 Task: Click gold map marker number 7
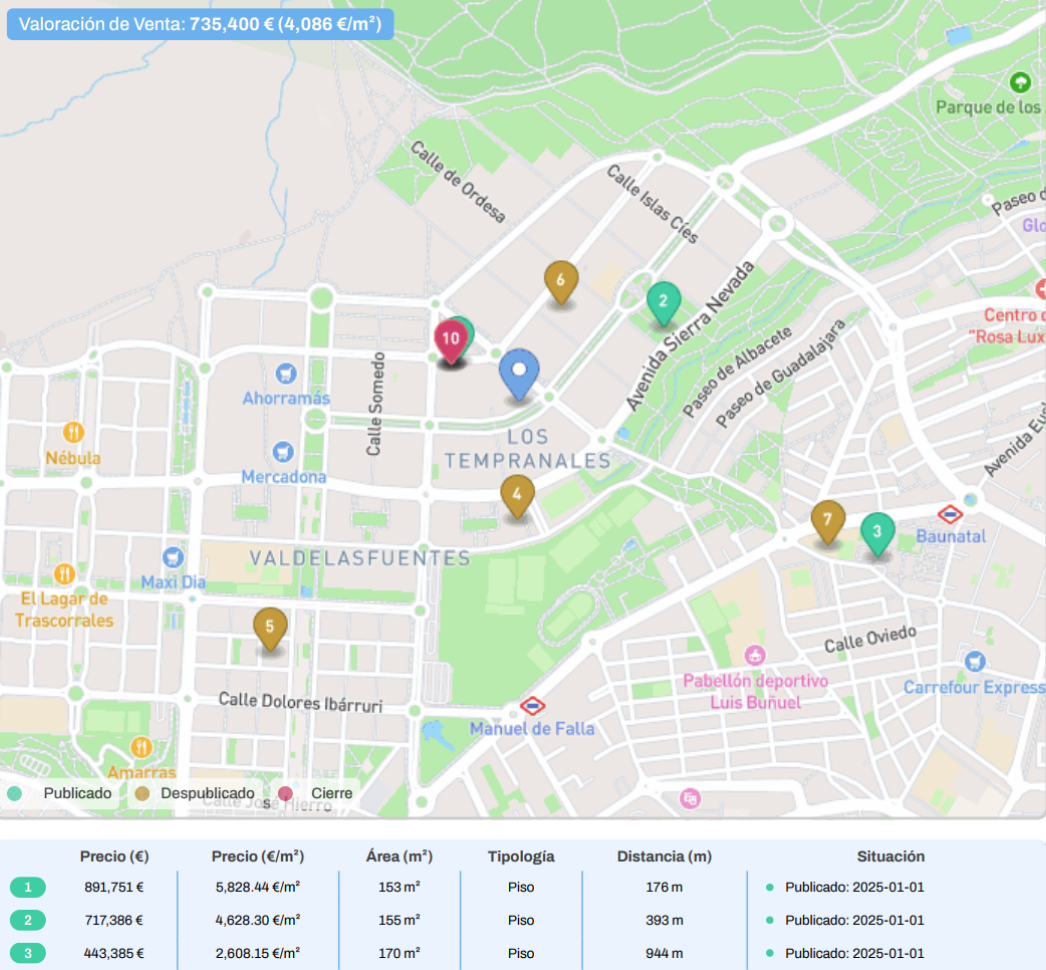(827, 520)
